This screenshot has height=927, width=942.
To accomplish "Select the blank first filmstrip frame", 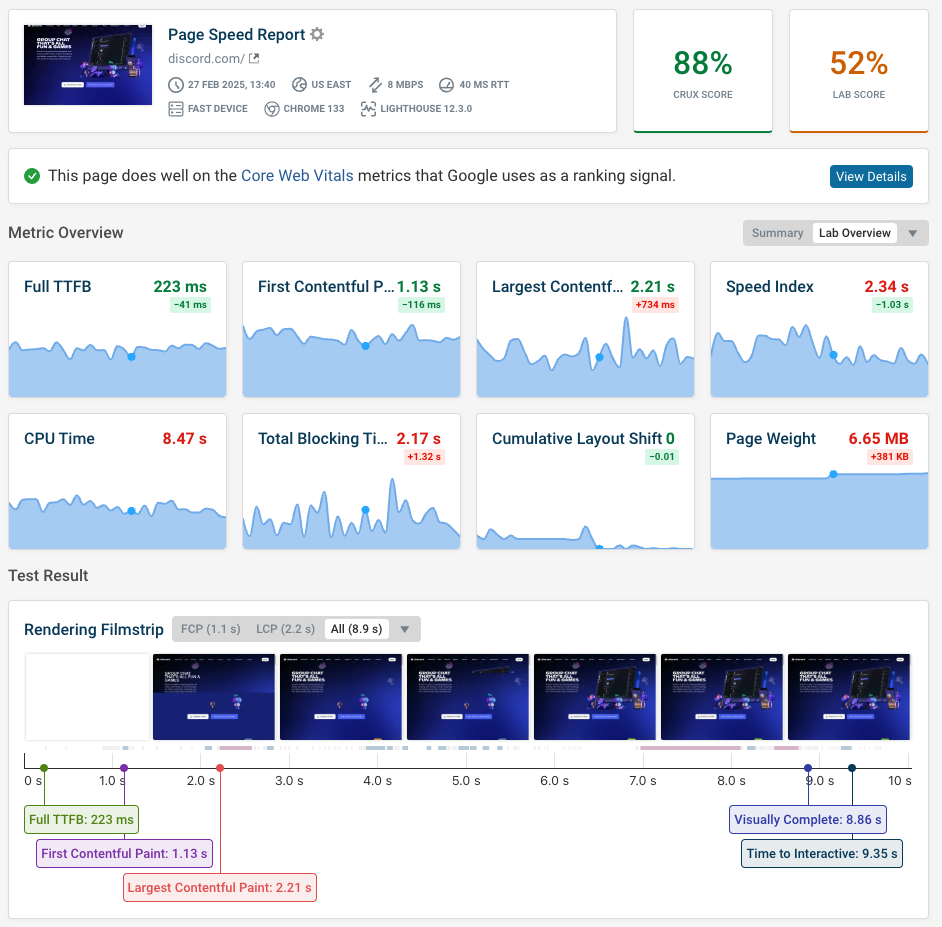I will (x=87, y=697).
